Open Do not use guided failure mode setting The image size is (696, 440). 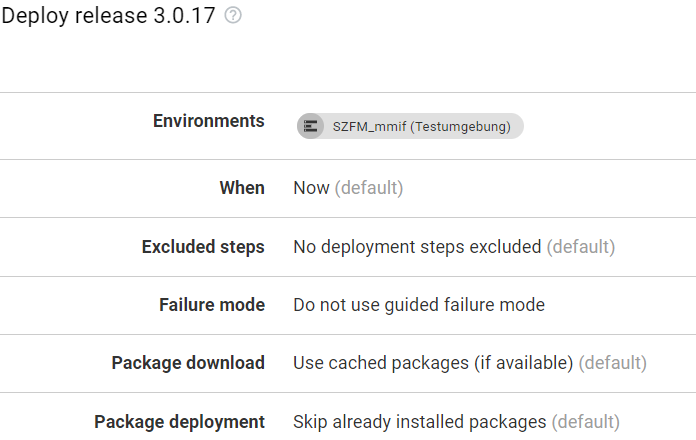point(419,305)
